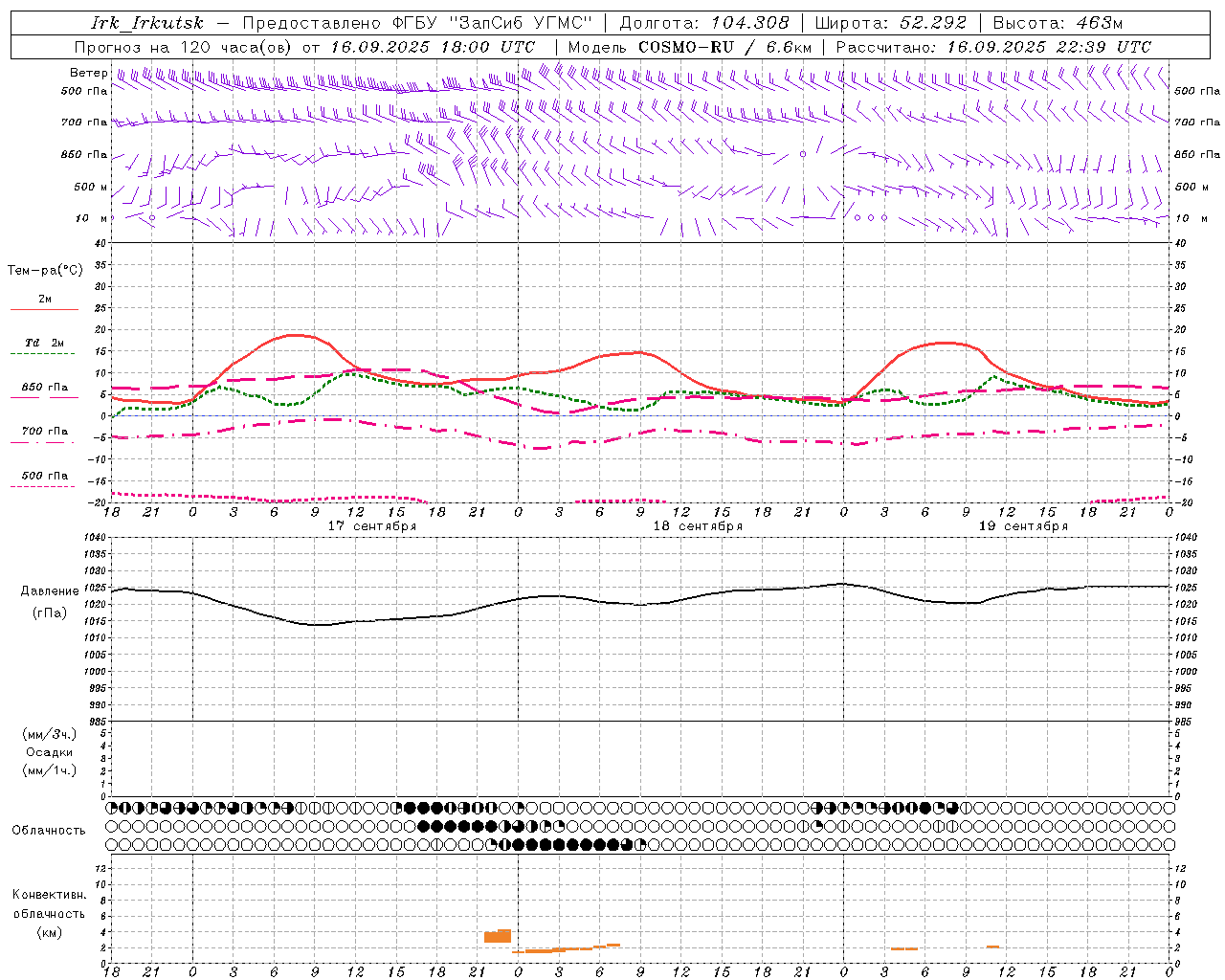Click the date label "18 сентября"
Viewport: 1225px width, 980px height.
point(698,526)
